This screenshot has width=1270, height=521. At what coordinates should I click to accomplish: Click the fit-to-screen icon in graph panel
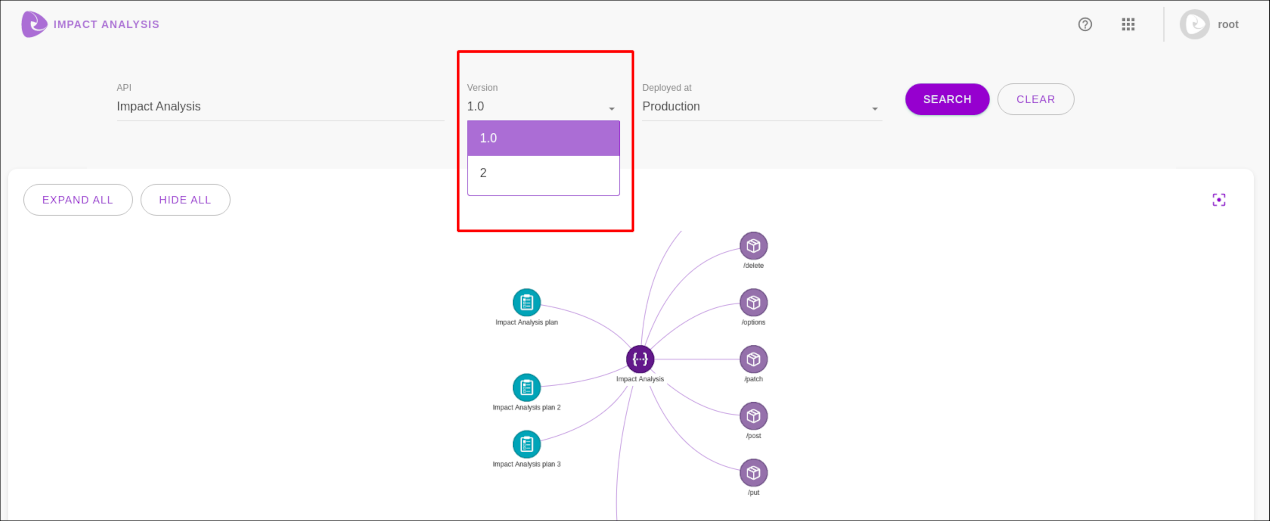[1219, 200]
